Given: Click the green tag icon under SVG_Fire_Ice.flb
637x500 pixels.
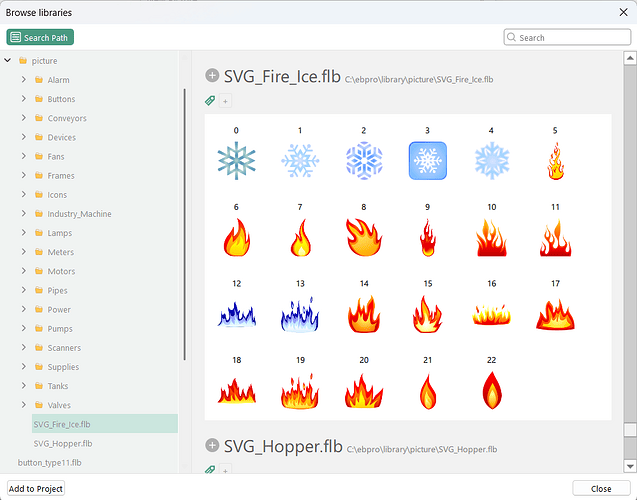Looking at the screenshot, I should coord(210,101).
